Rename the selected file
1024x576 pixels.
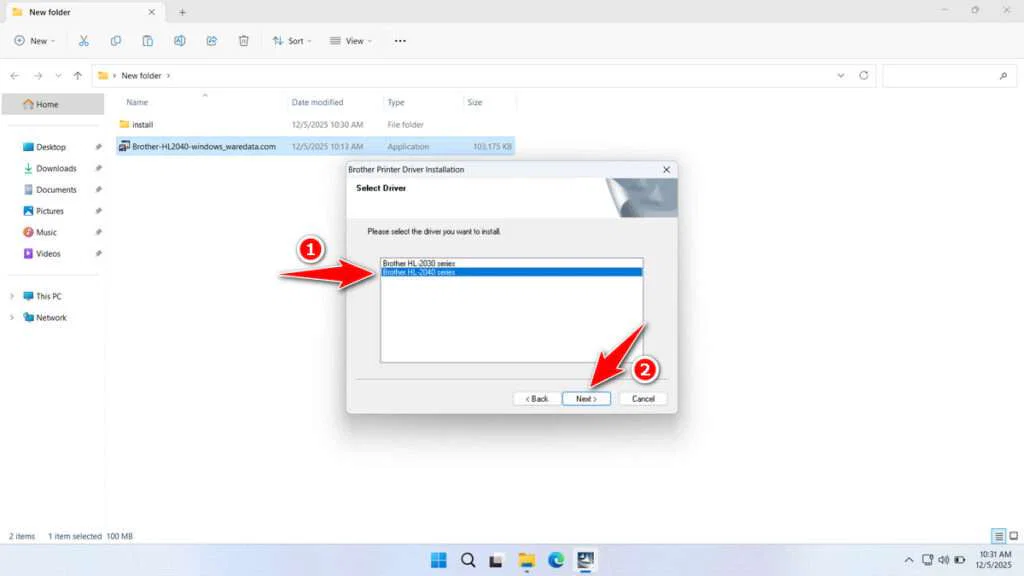180,40
